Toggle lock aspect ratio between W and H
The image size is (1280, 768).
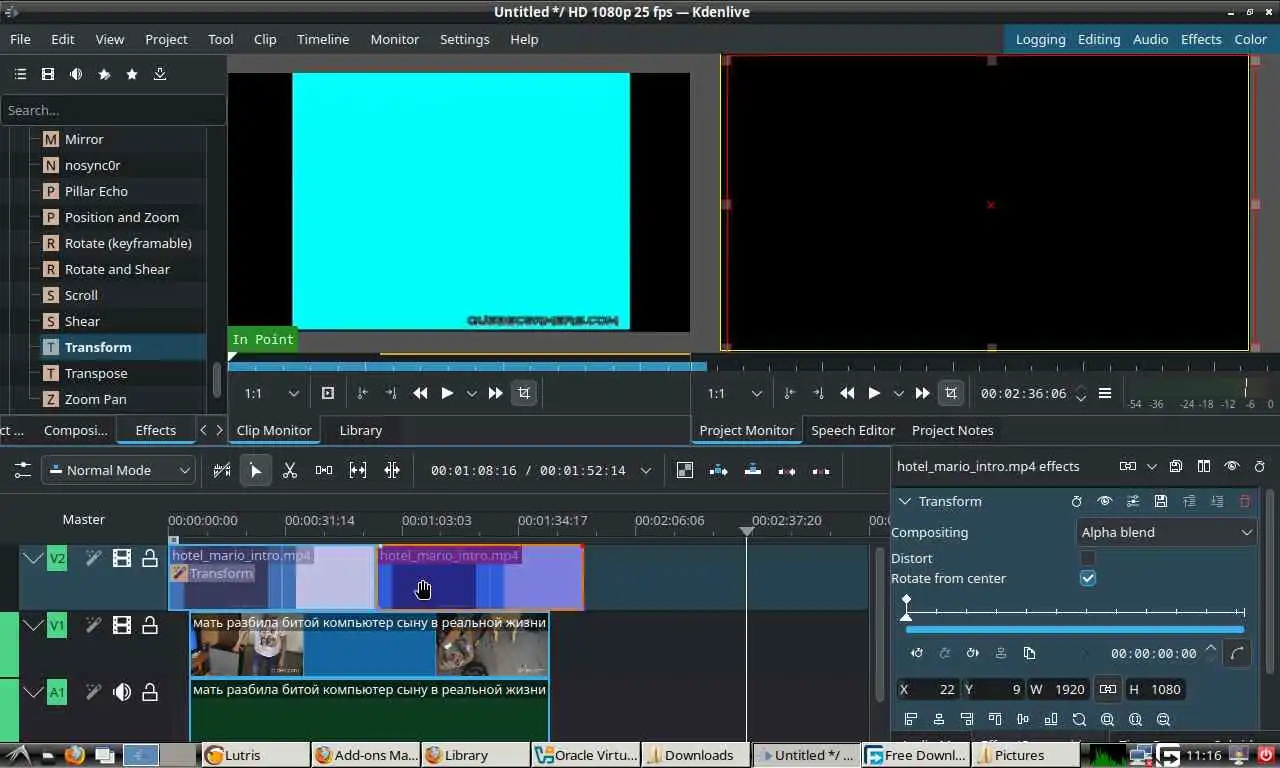(1108, 689)
